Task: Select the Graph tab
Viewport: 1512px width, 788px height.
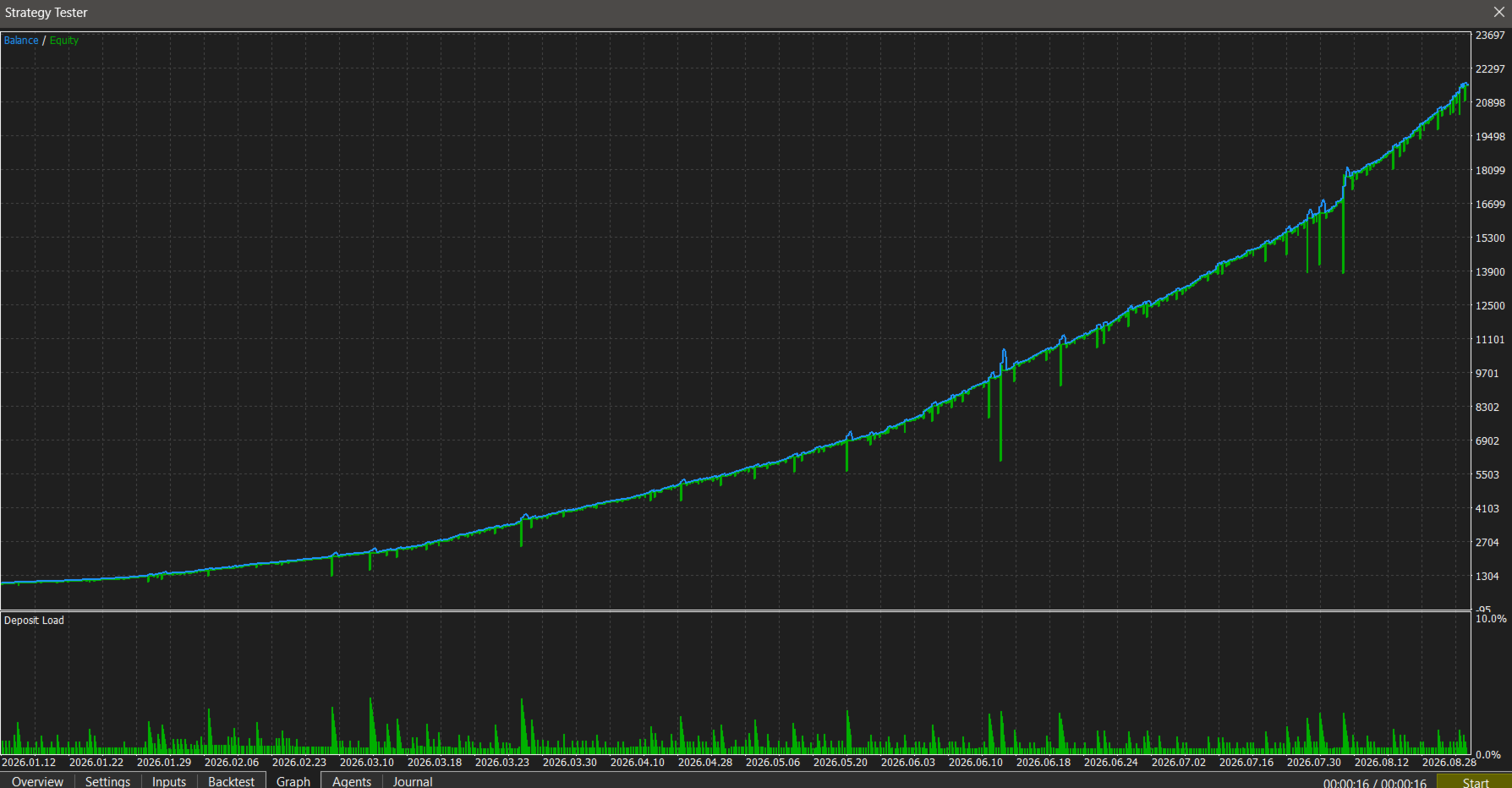Action: click(293, 781)
